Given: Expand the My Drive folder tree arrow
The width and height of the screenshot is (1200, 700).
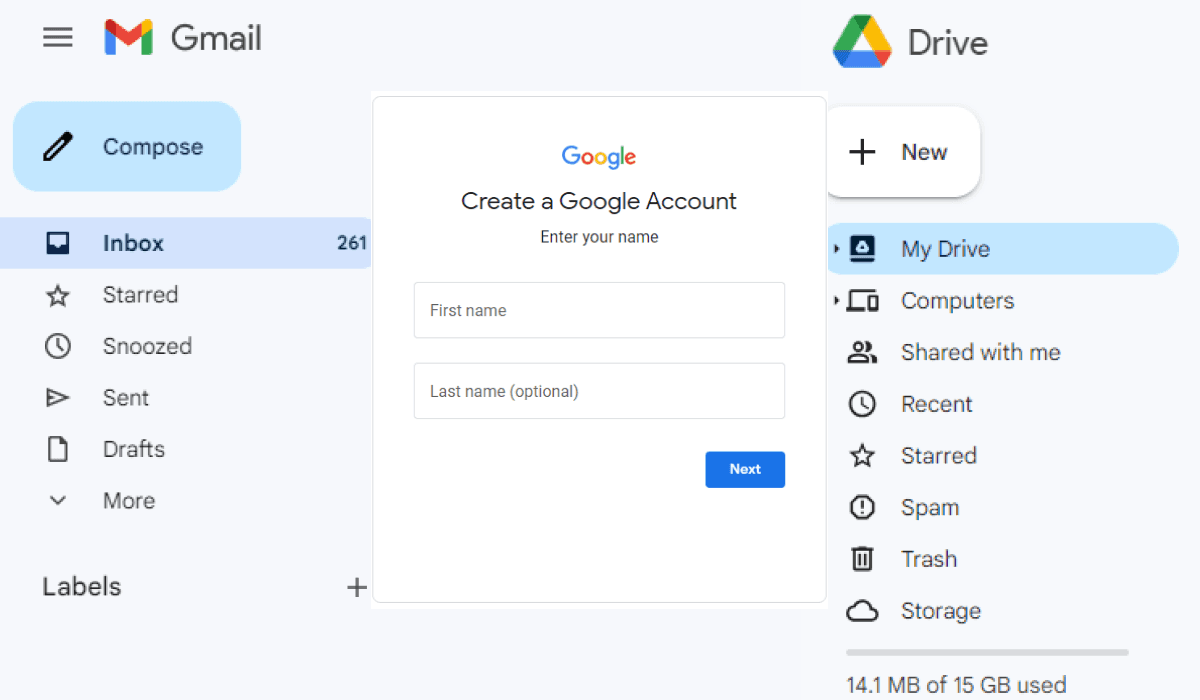Looking at the screenshot, I should tap(836, 249).
